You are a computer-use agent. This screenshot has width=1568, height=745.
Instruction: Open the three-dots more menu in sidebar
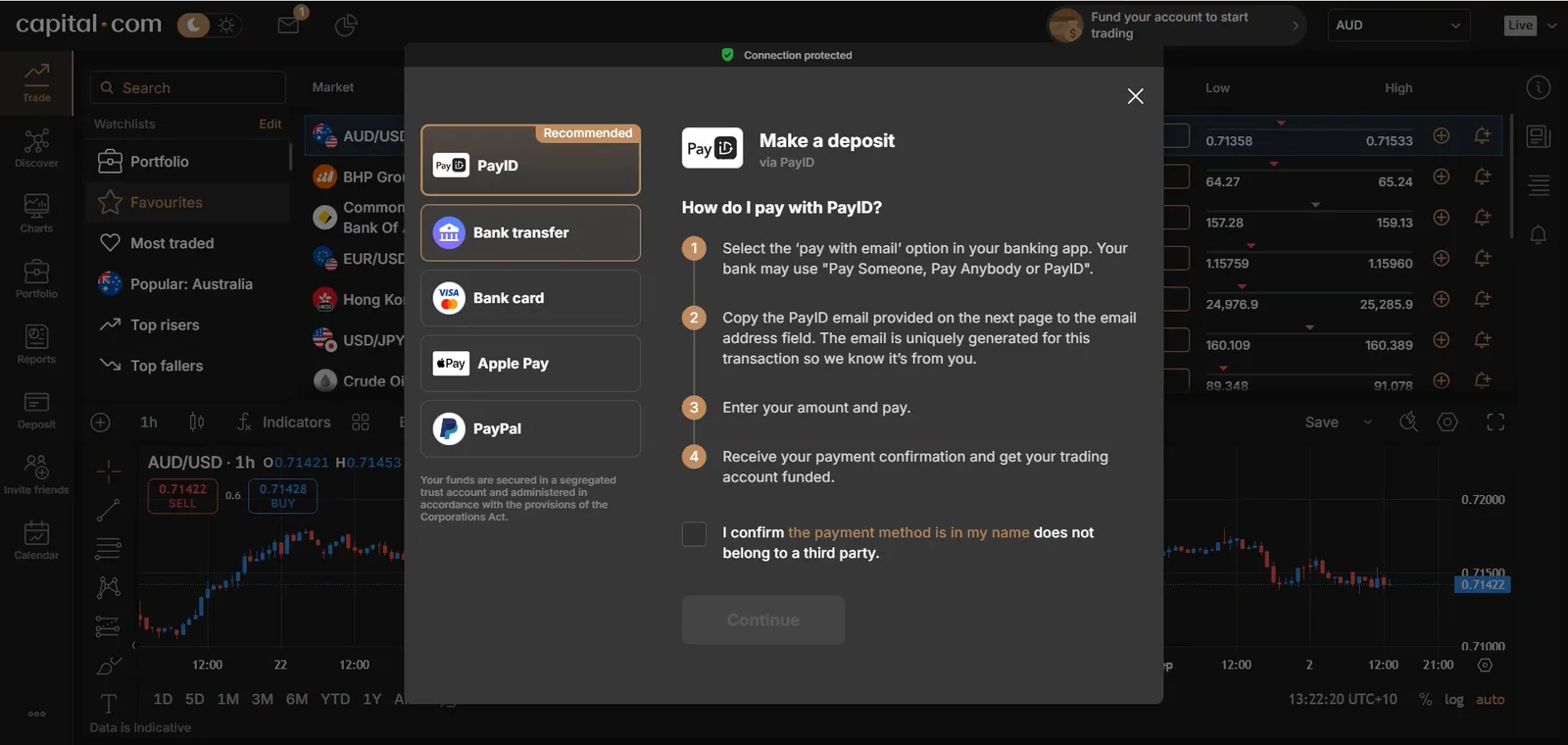tap(36, 714)
